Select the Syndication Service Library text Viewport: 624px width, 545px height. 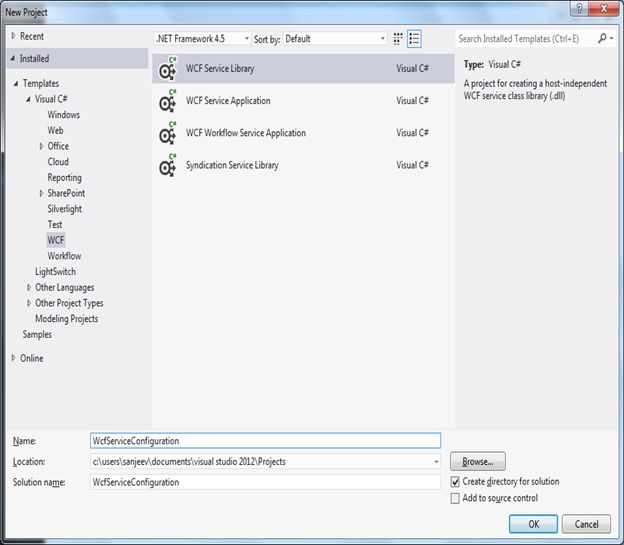232,165
